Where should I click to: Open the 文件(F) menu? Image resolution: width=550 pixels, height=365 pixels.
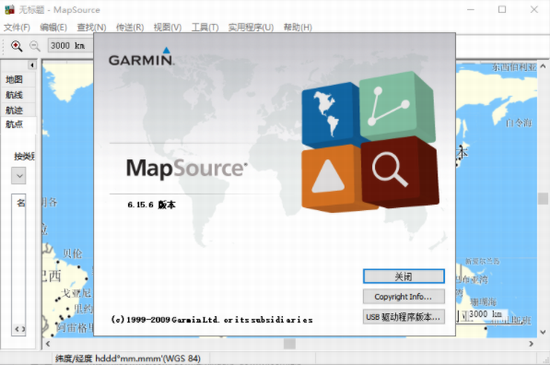coord(16,27)
